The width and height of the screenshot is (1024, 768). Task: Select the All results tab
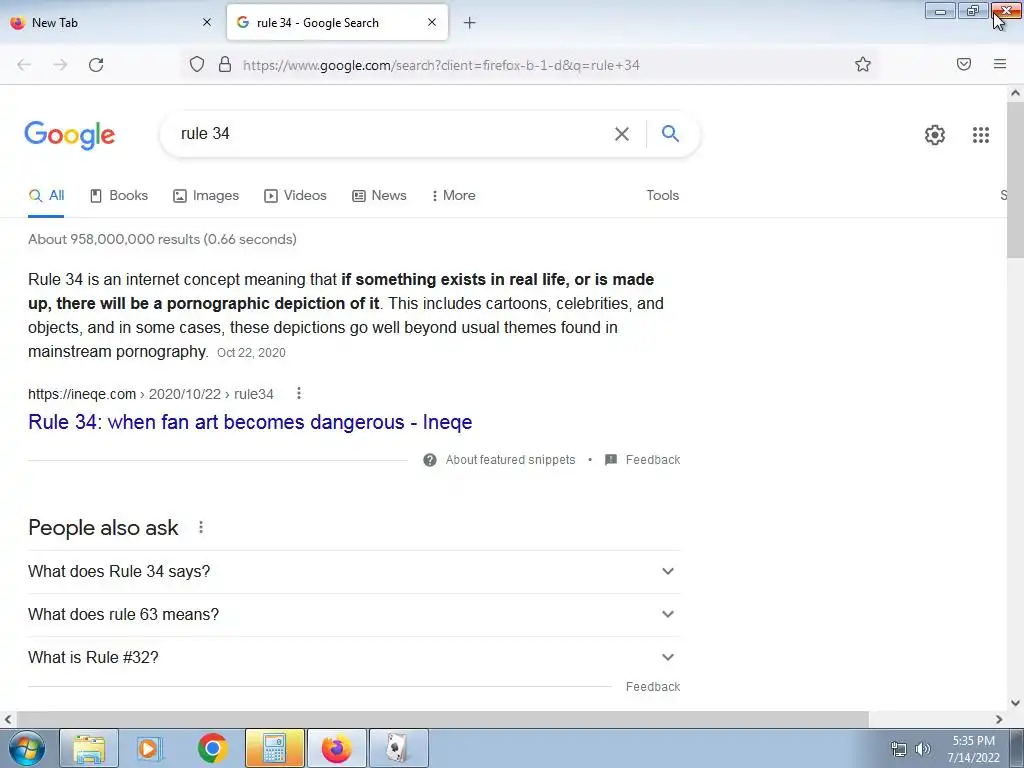point(46,195)
